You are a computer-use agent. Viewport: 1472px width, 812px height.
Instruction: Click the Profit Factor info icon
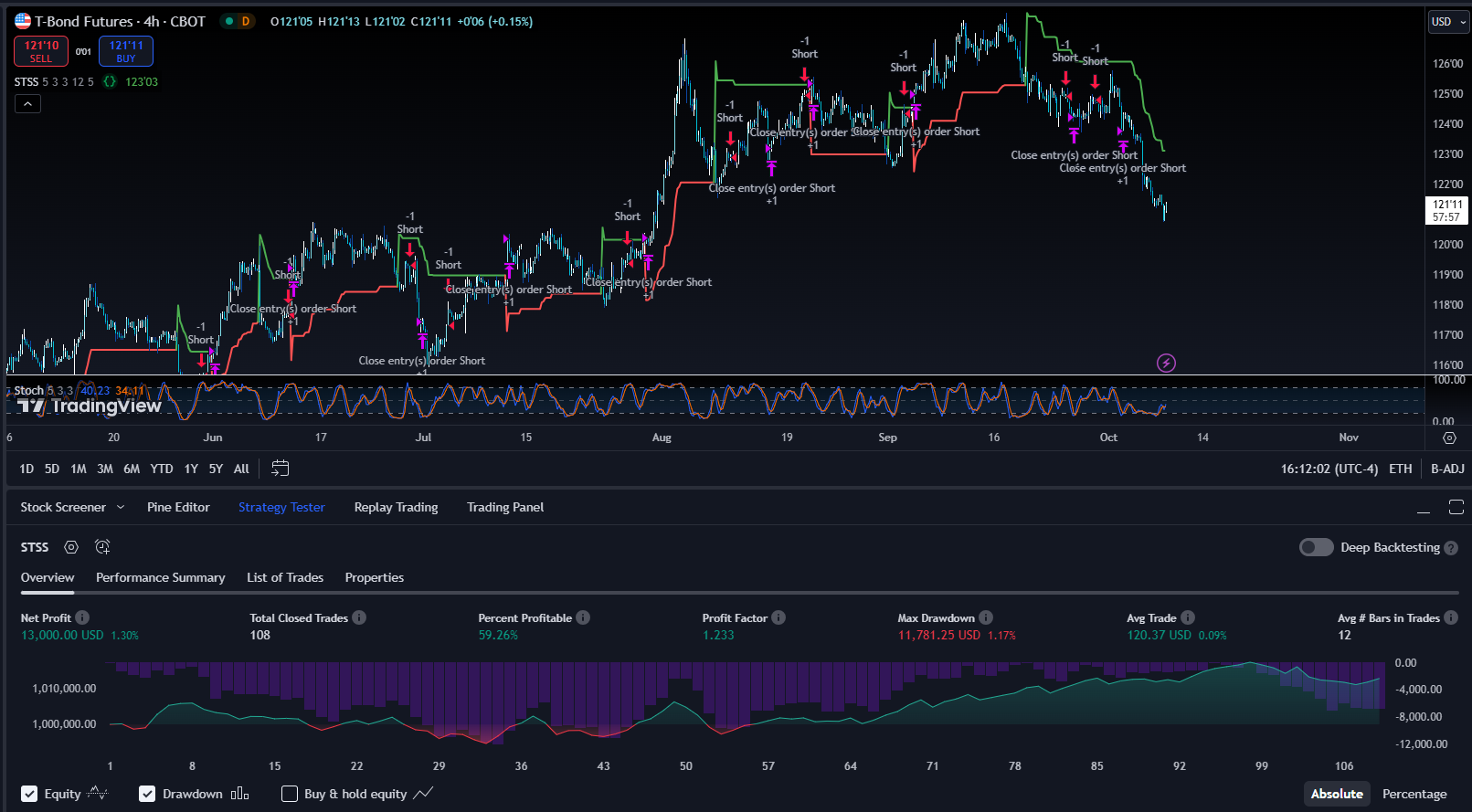click(x=778, y=617)
